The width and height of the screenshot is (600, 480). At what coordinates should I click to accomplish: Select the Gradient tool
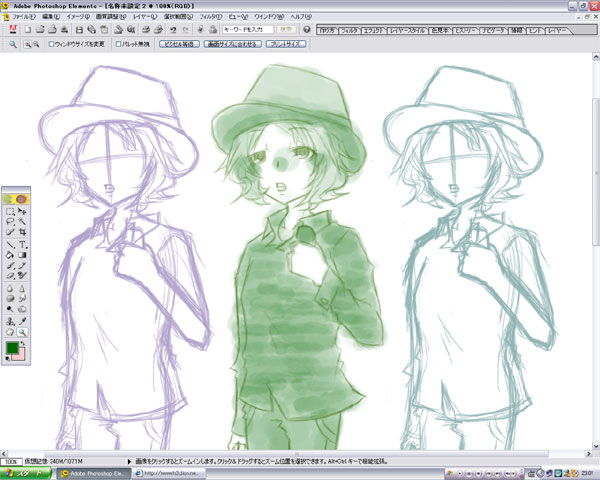(22, 255)
